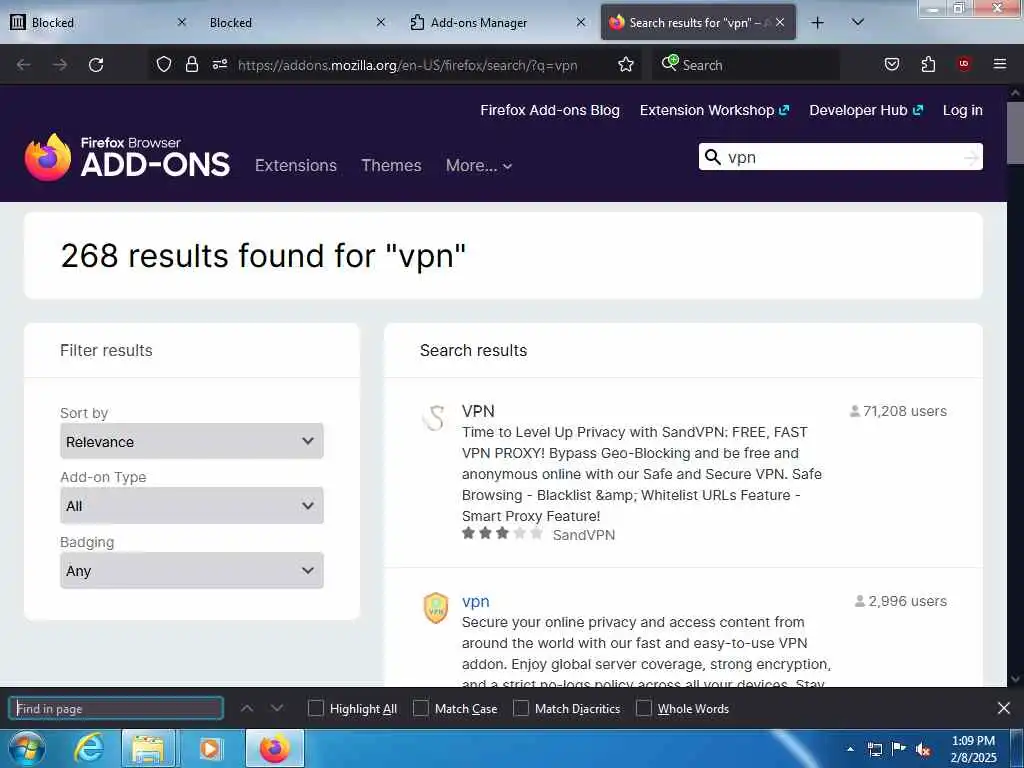Screen dimensions: 1024x768
Task: Open the Extension Workshop link
Action: 714,110
